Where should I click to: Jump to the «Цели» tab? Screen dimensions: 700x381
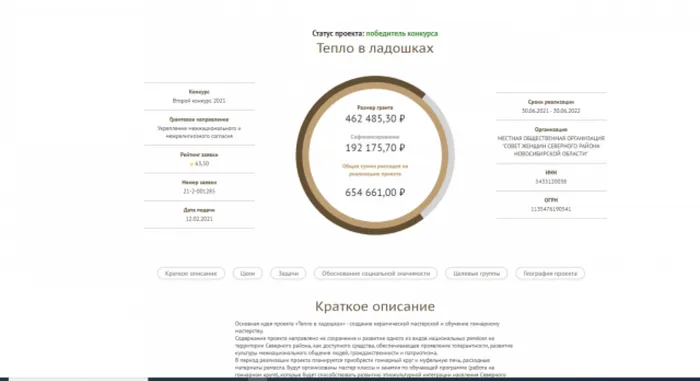tap(247, 273)
